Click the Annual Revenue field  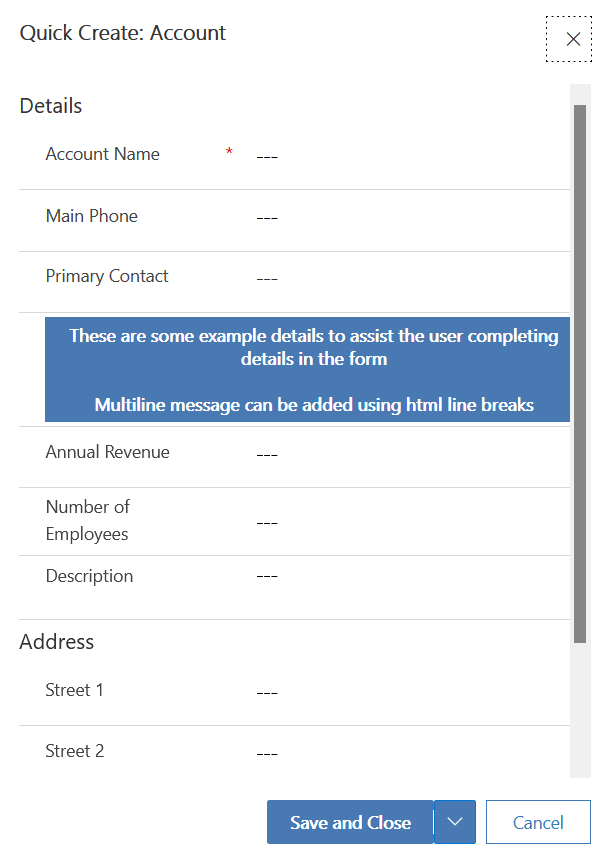point(400,455)
